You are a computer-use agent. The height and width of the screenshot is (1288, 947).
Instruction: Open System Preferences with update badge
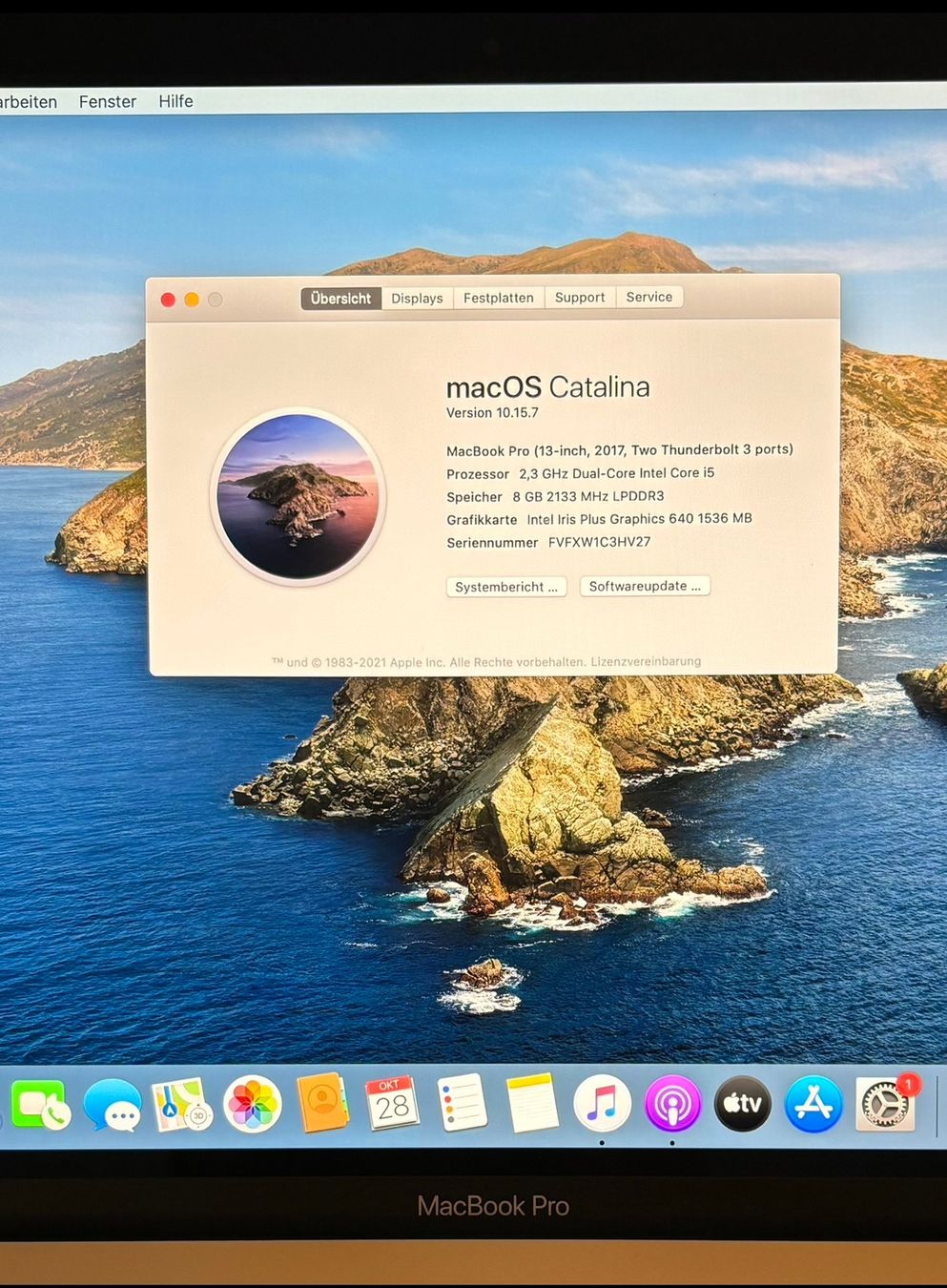pos(887,1104)
